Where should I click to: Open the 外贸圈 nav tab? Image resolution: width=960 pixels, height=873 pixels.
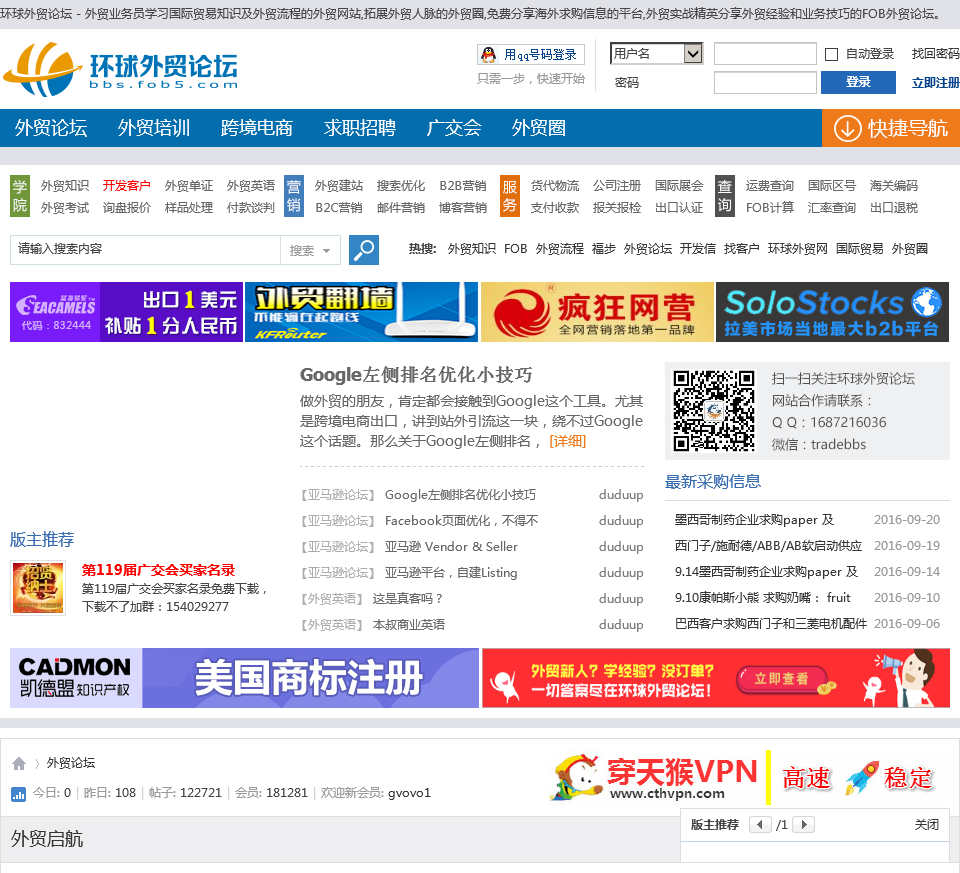pos(539,128)
